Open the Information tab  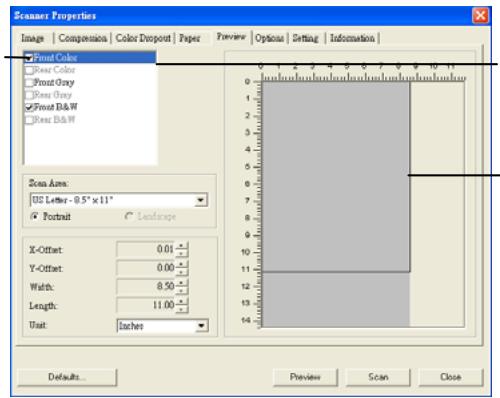(352, 38)
